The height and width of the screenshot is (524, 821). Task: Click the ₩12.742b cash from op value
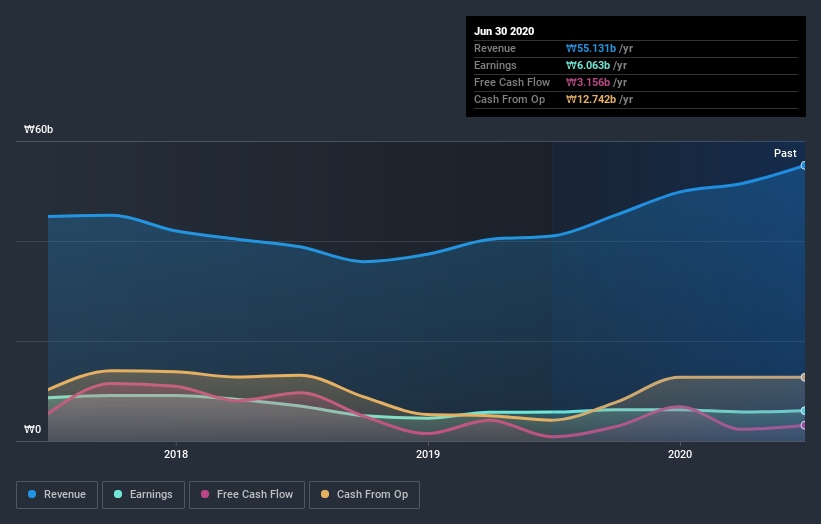591,99
